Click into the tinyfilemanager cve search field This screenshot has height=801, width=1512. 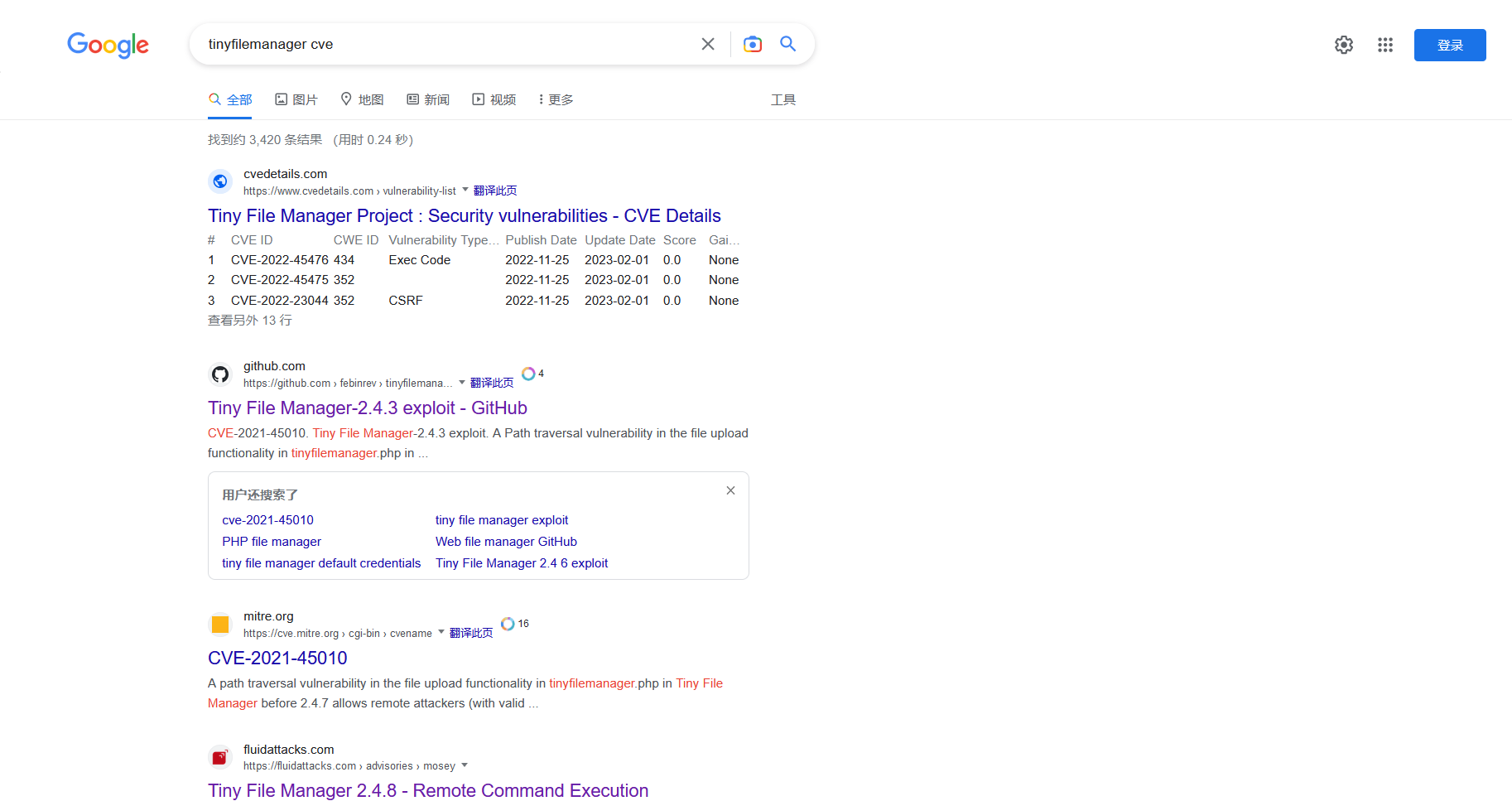[x=447, y=44]
